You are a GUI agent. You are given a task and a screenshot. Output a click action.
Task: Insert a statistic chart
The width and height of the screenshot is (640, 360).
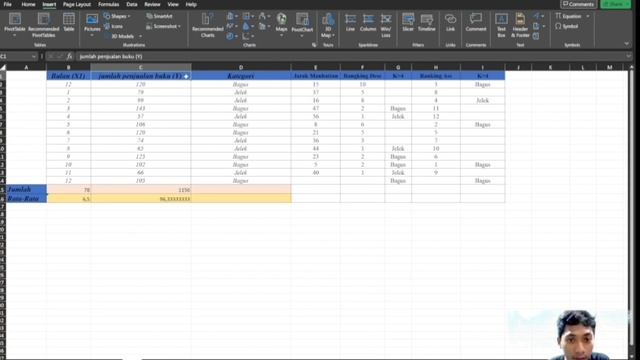pyautogui.click(x=247, y=26)
